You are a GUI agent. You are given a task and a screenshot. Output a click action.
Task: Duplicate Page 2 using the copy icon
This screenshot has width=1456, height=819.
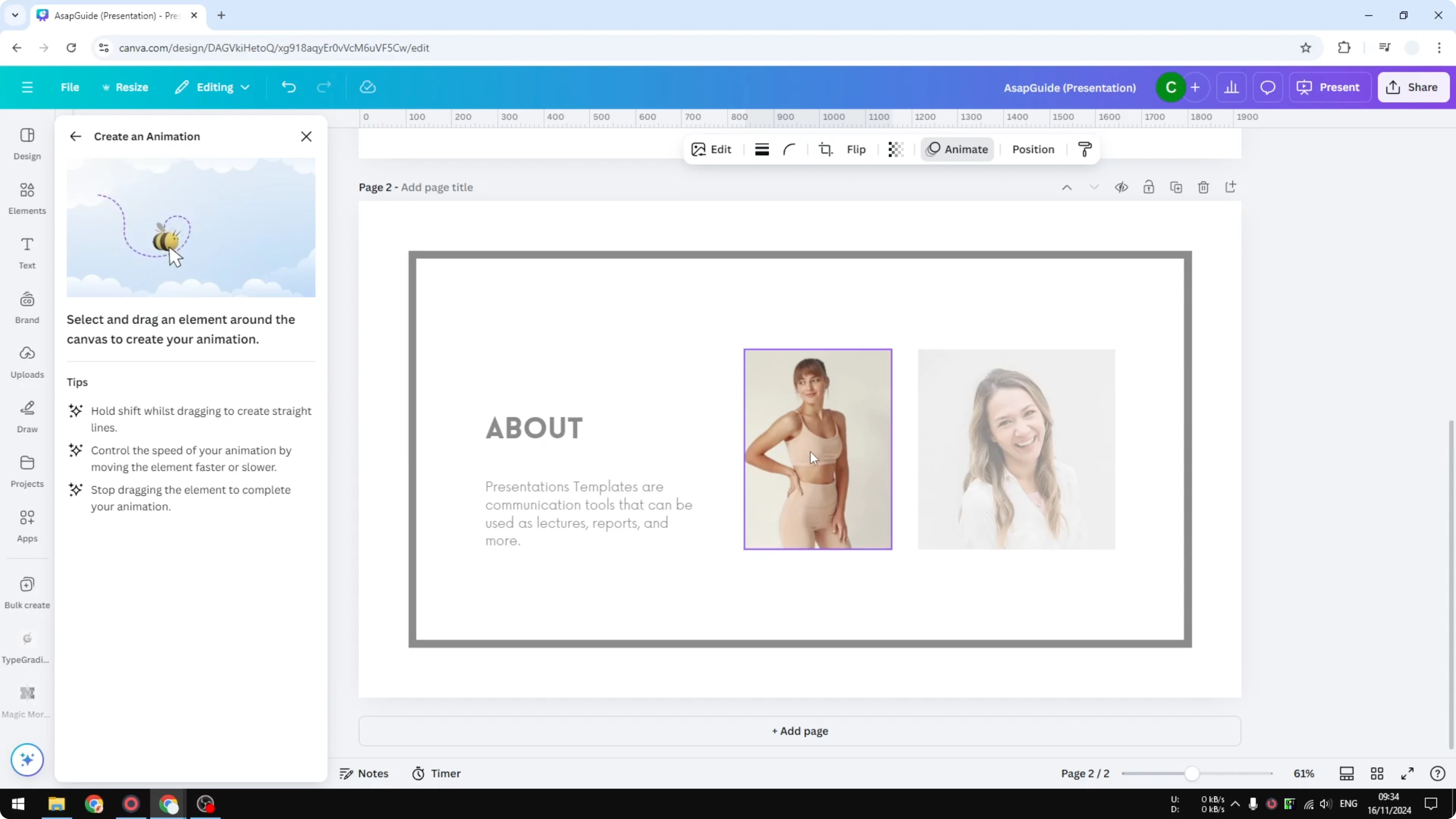(x=1176, y=187)
